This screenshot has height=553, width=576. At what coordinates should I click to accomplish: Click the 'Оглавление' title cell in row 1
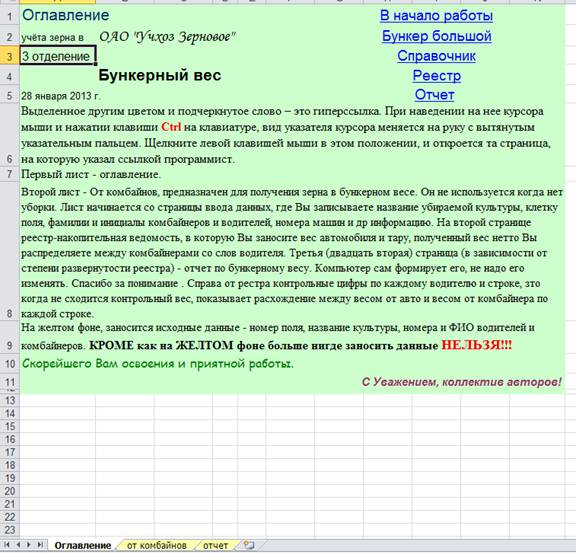(66, 15)
